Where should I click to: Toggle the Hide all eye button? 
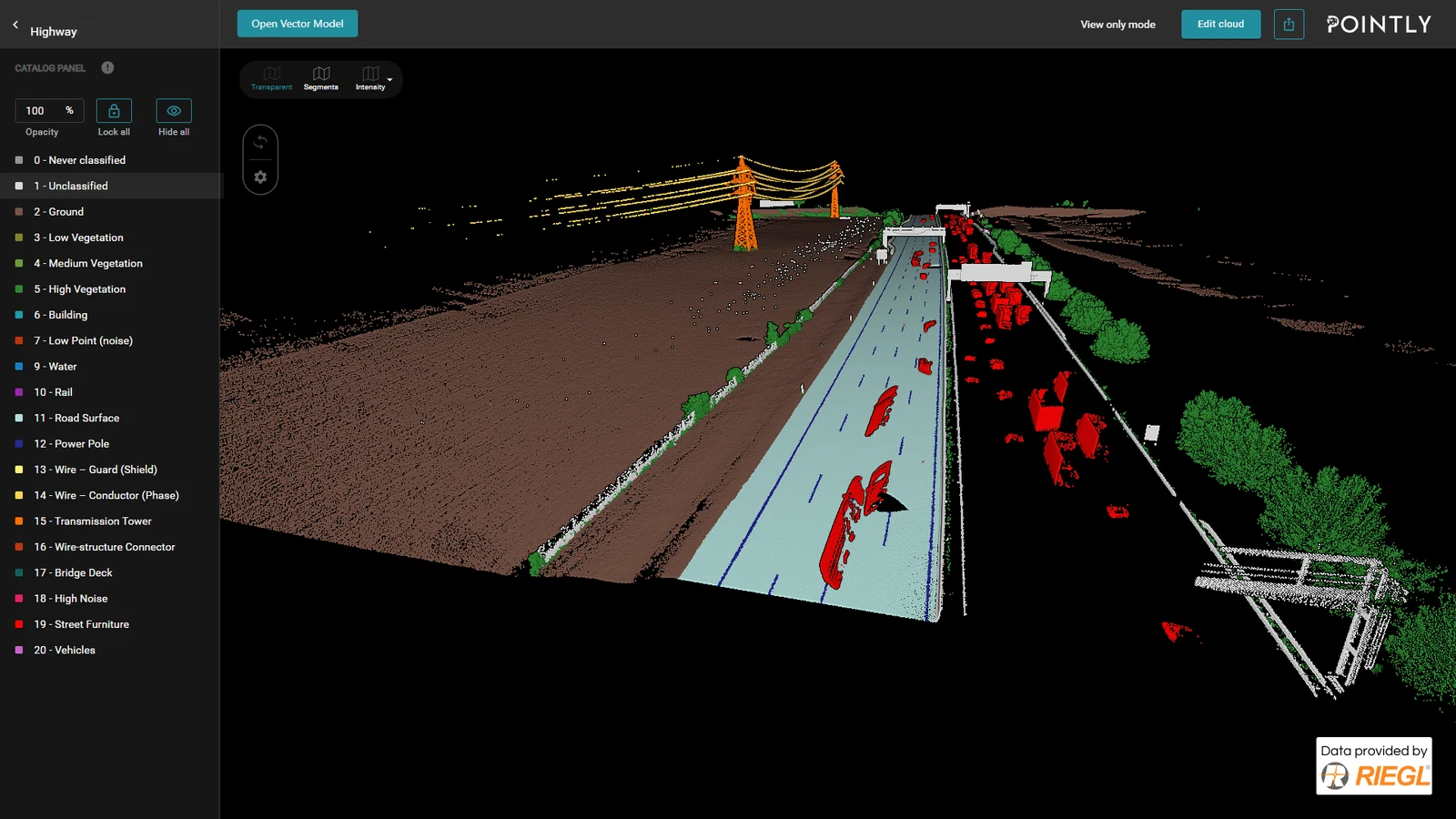pos(174,110)
